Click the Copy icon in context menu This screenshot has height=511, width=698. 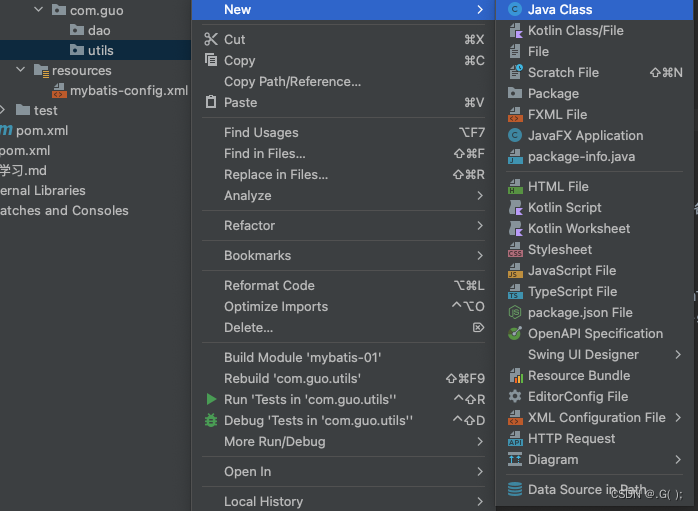[x=211, y=60]
